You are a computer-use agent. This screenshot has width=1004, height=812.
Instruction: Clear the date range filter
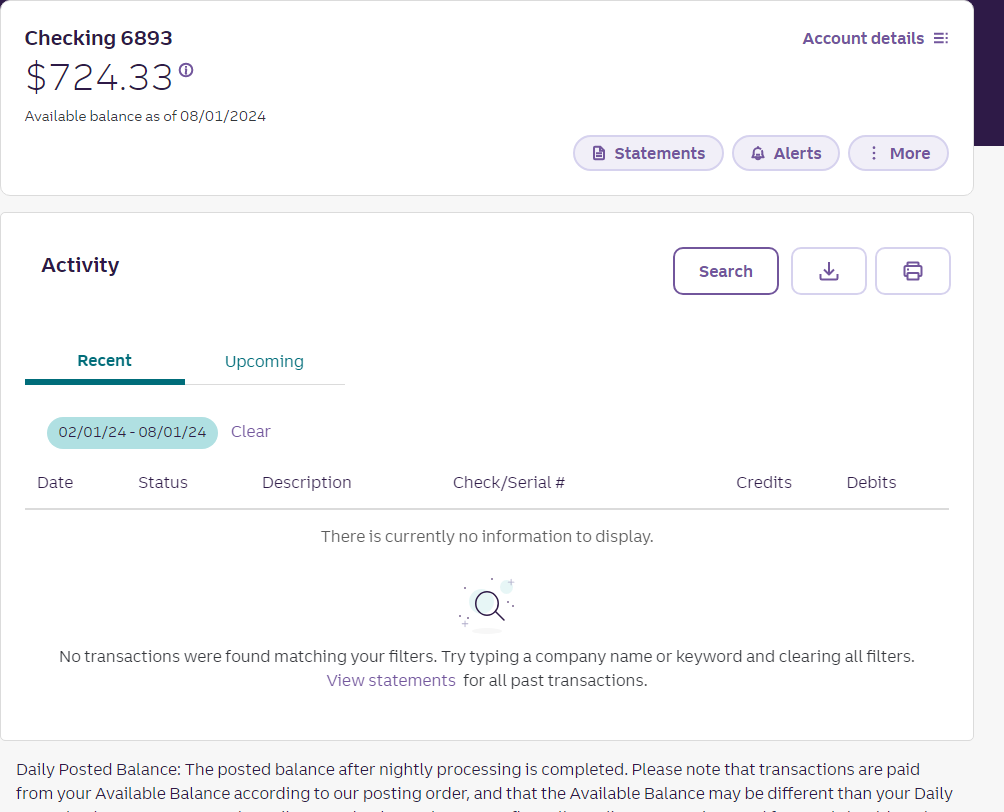[x=250, y=432]
